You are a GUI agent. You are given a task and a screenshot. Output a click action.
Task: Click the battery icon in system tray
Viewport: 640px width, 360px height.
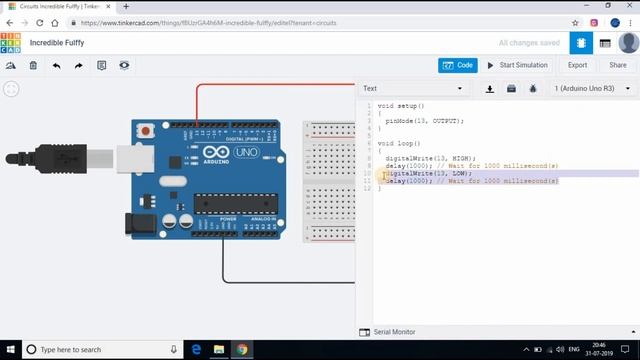click(538, 349)
